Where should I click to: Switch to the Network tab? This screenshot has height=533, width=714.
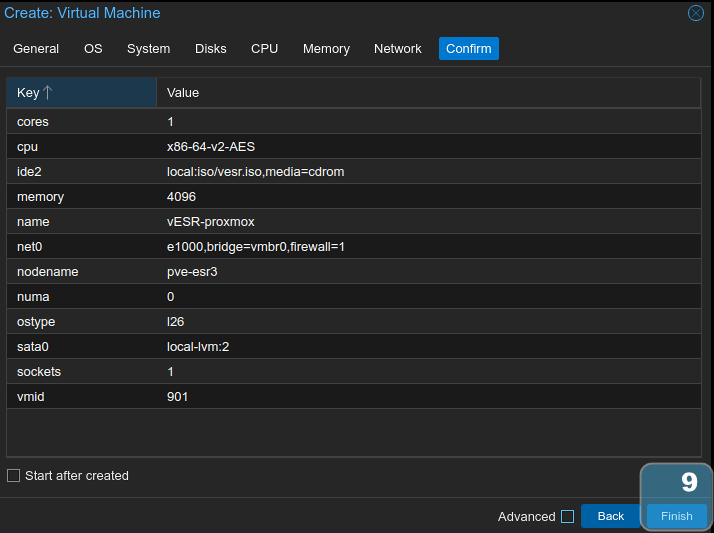coord(397,48)
